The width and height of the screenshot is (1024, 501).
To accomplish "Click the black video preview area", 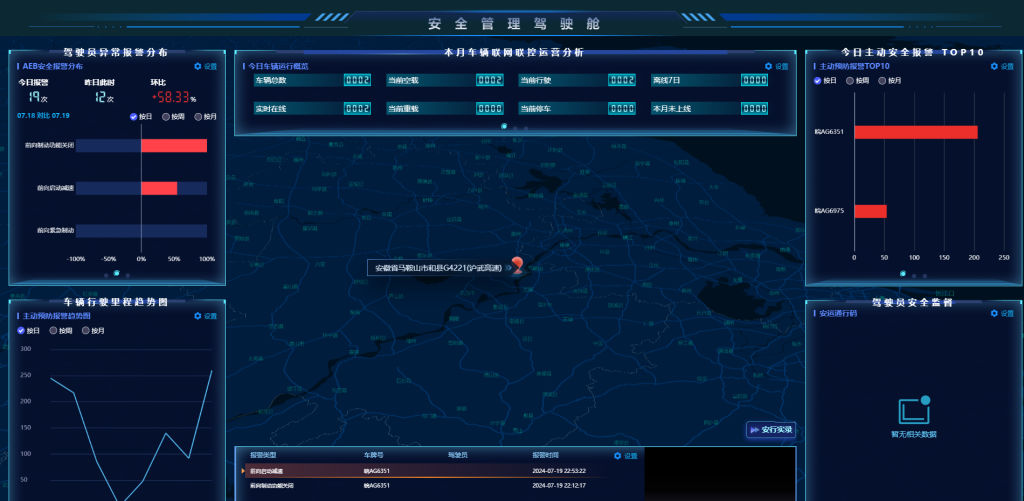I will click(720, 474).
